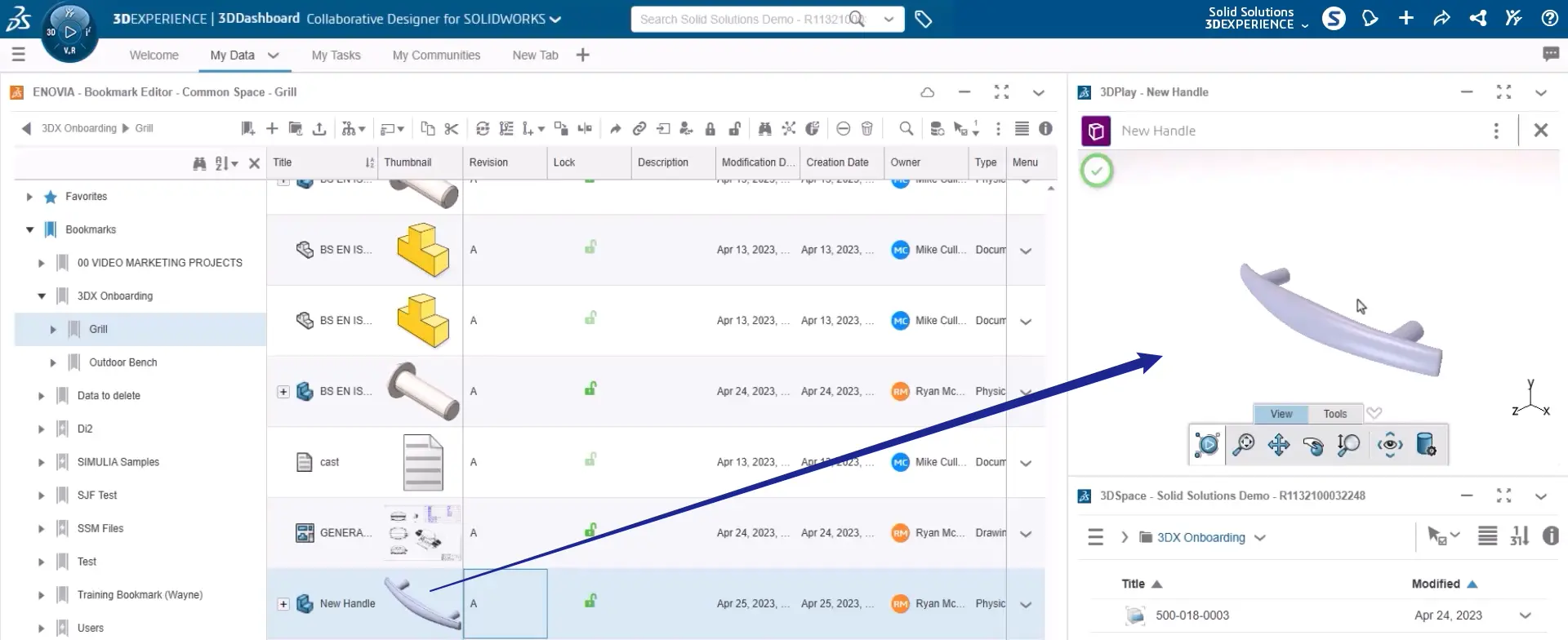This screenshot has width=1568, height=640.
Task: Click the add bookmark toolbar icon
Action: point(248,129)
